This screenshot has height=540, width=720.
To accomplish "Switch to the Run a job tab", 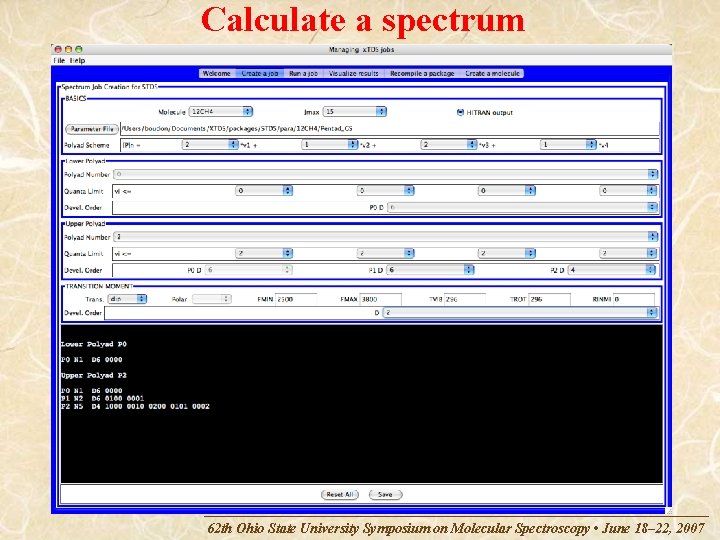I will click(304, 73).
